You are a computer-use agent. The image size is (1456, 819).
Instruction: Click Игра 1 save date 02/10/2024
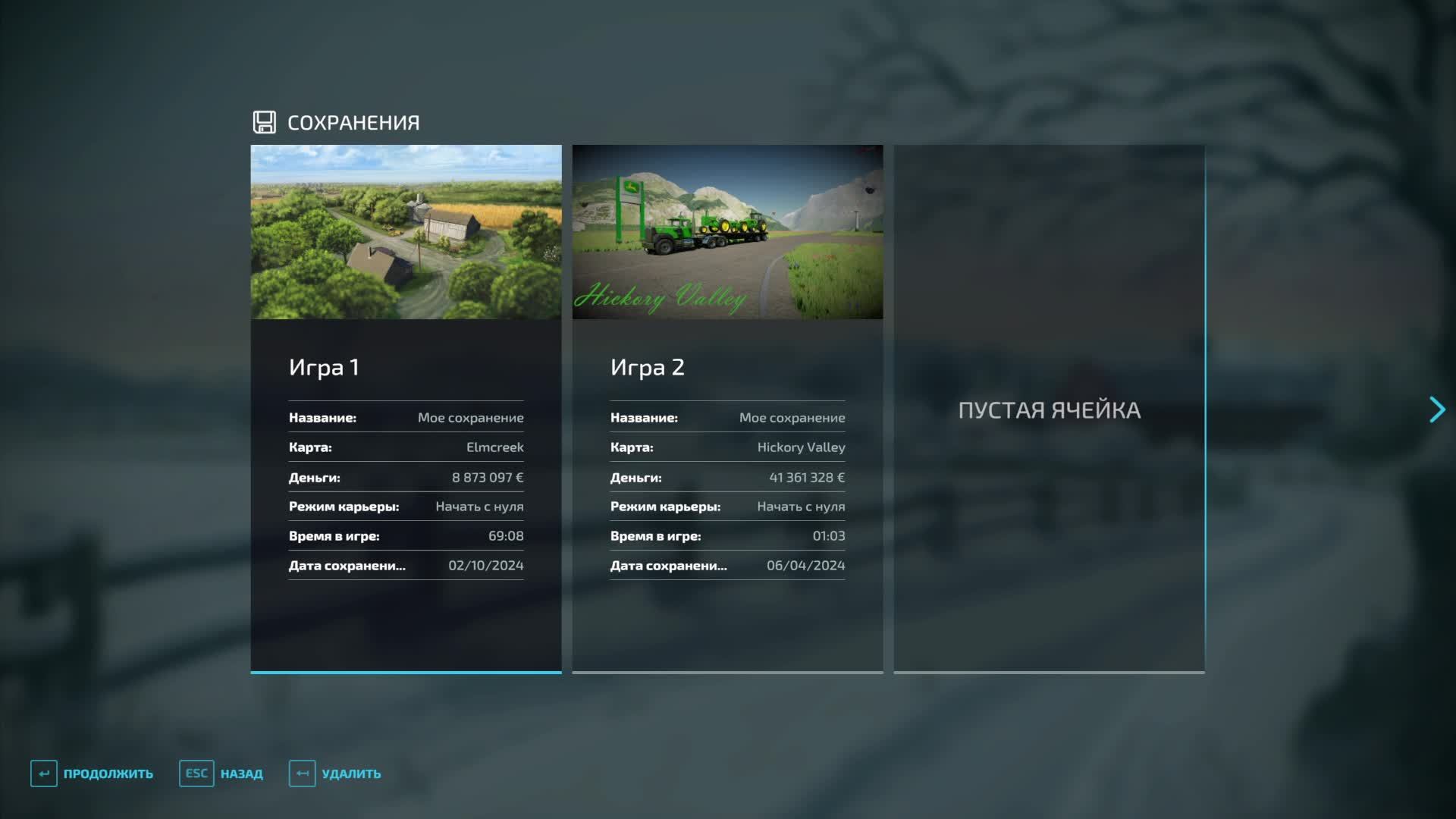(485, 566)
